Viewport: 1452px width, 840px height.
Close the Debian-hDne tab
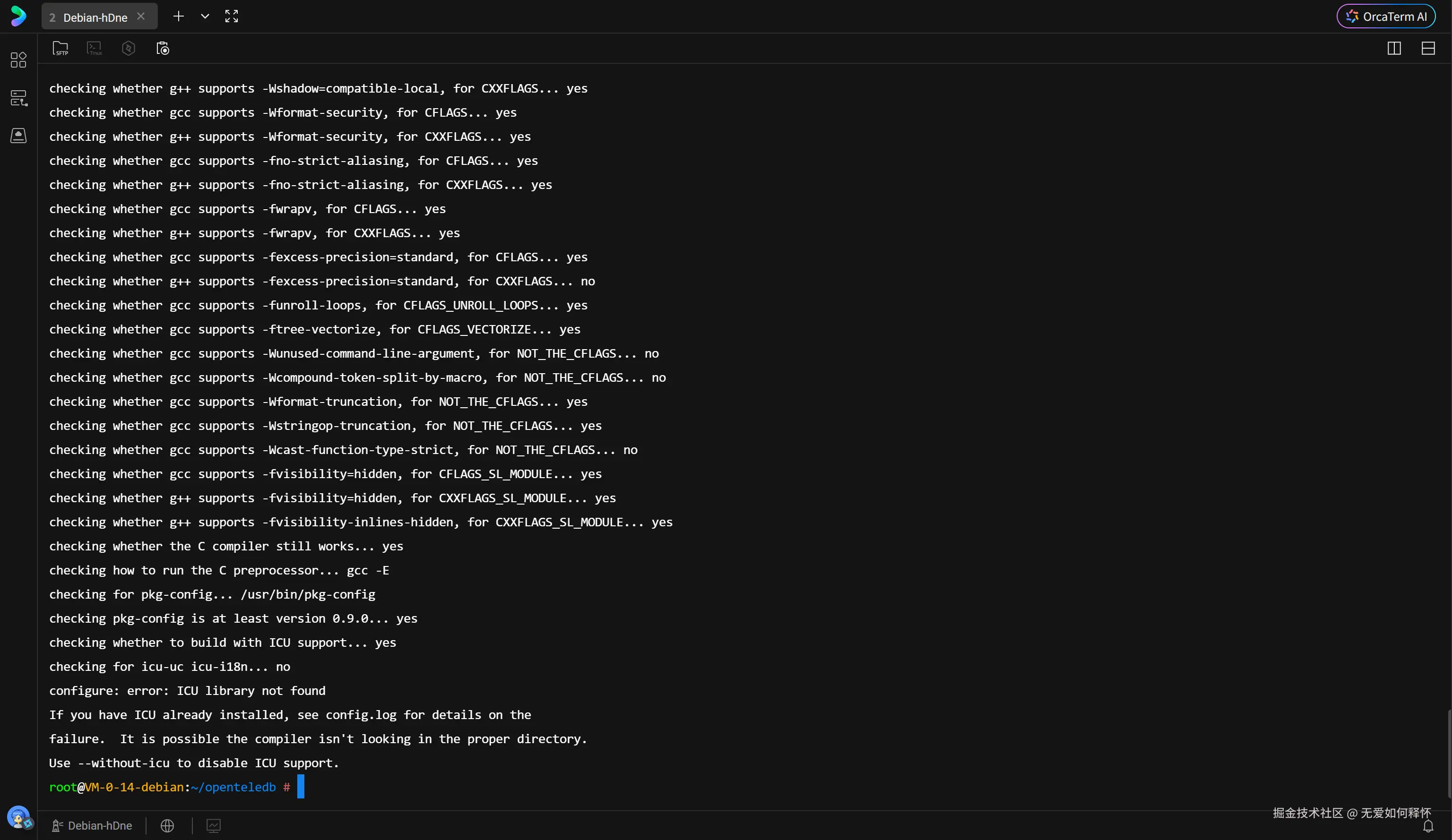tap(140, 17)
